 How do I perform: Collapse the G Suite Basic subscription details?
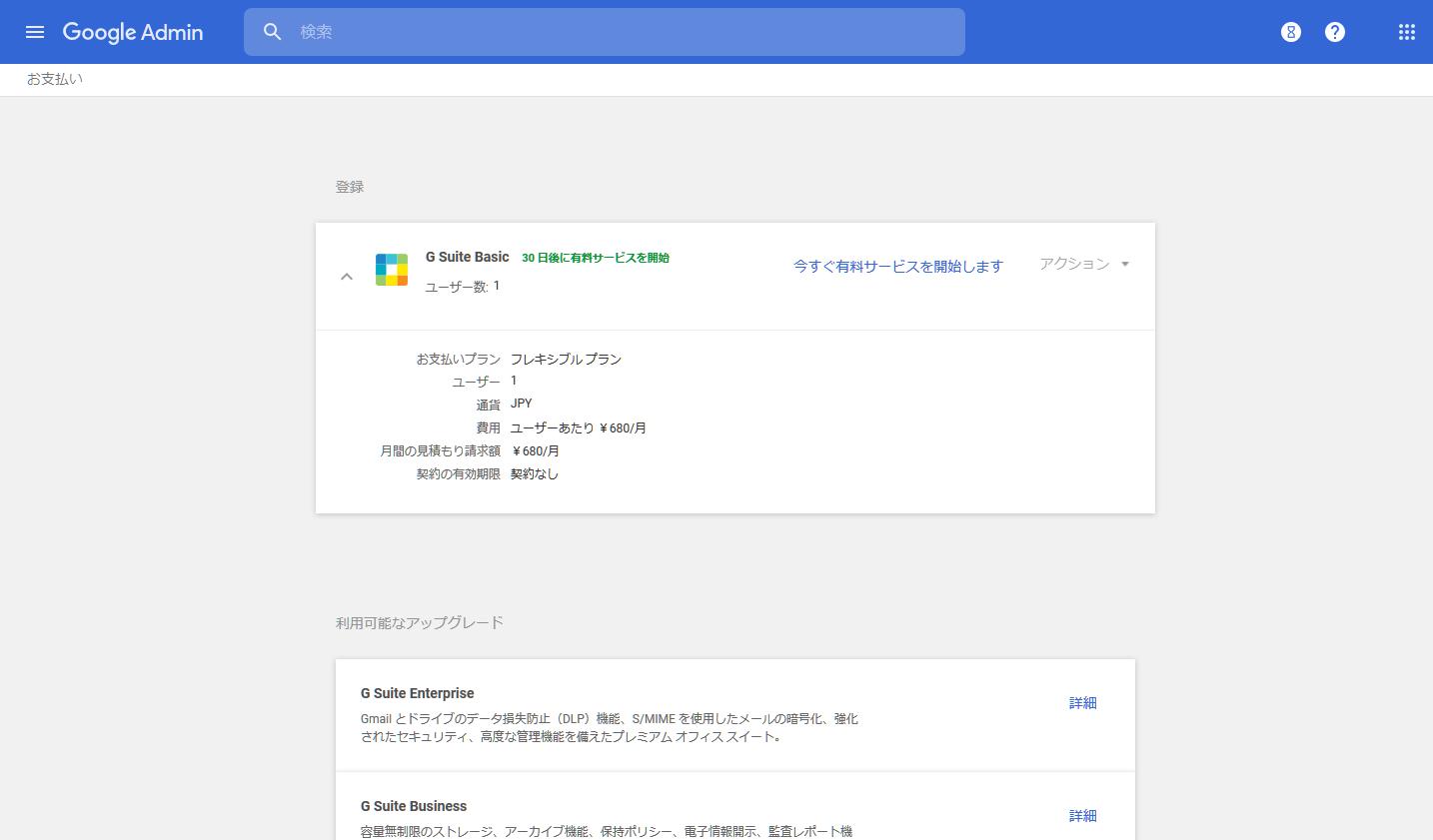[x=347, y=277]
